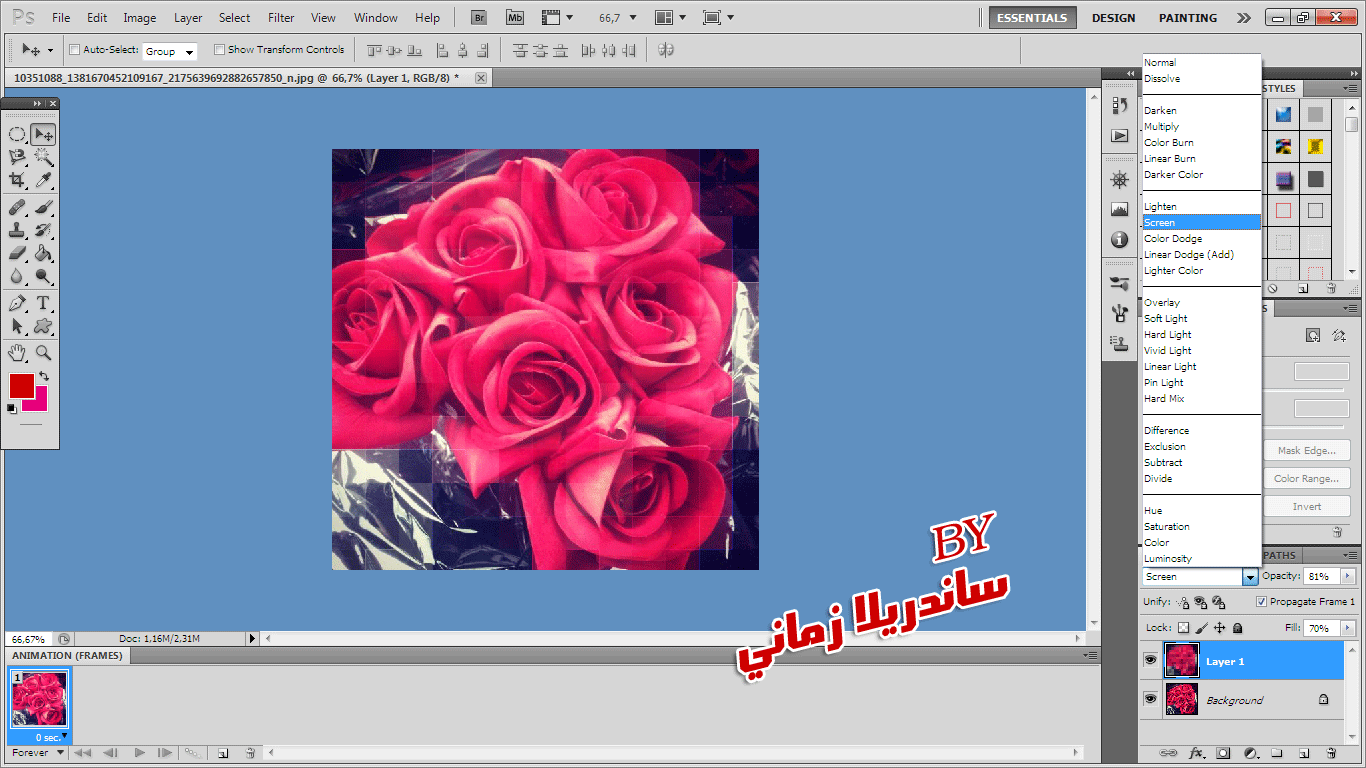Toggle Unify layer position icon
Image resolution: width=1366 pixels, height=768 pixels.
1183,602
